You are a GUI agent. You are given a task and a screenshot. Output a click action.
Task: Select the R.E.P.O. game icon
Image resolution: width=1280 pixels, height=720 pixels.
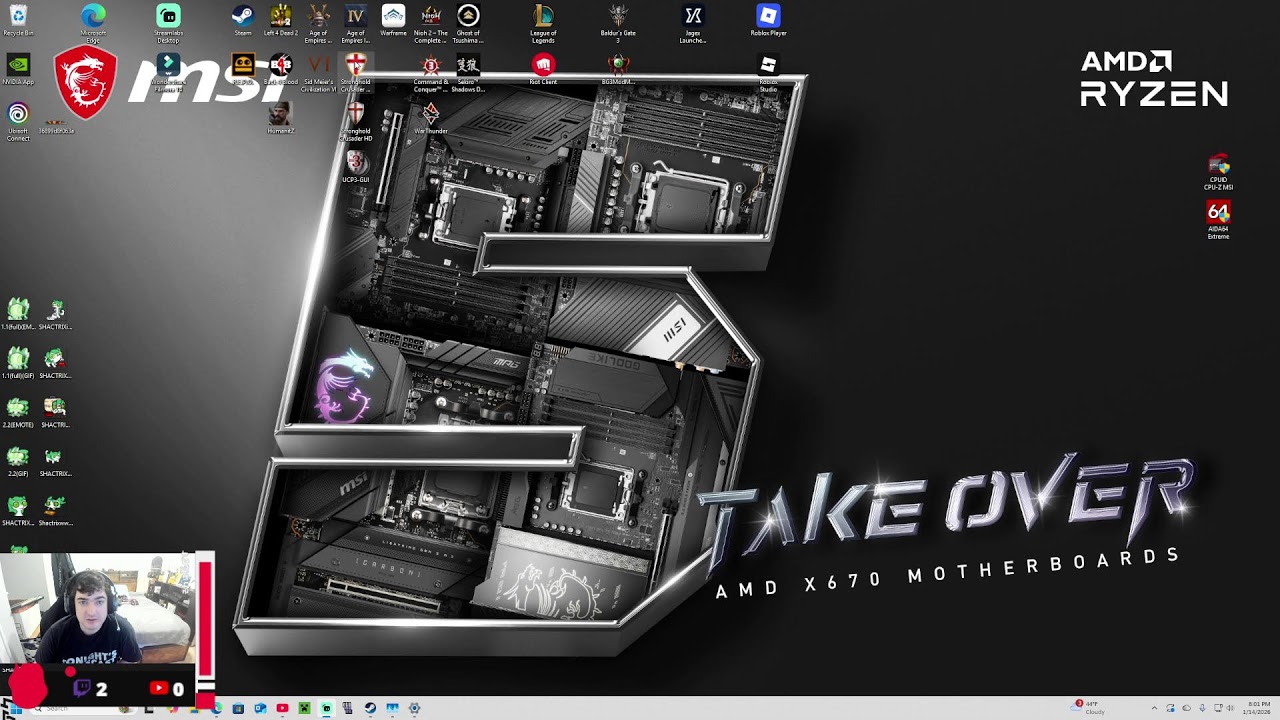tap(243, 70)
